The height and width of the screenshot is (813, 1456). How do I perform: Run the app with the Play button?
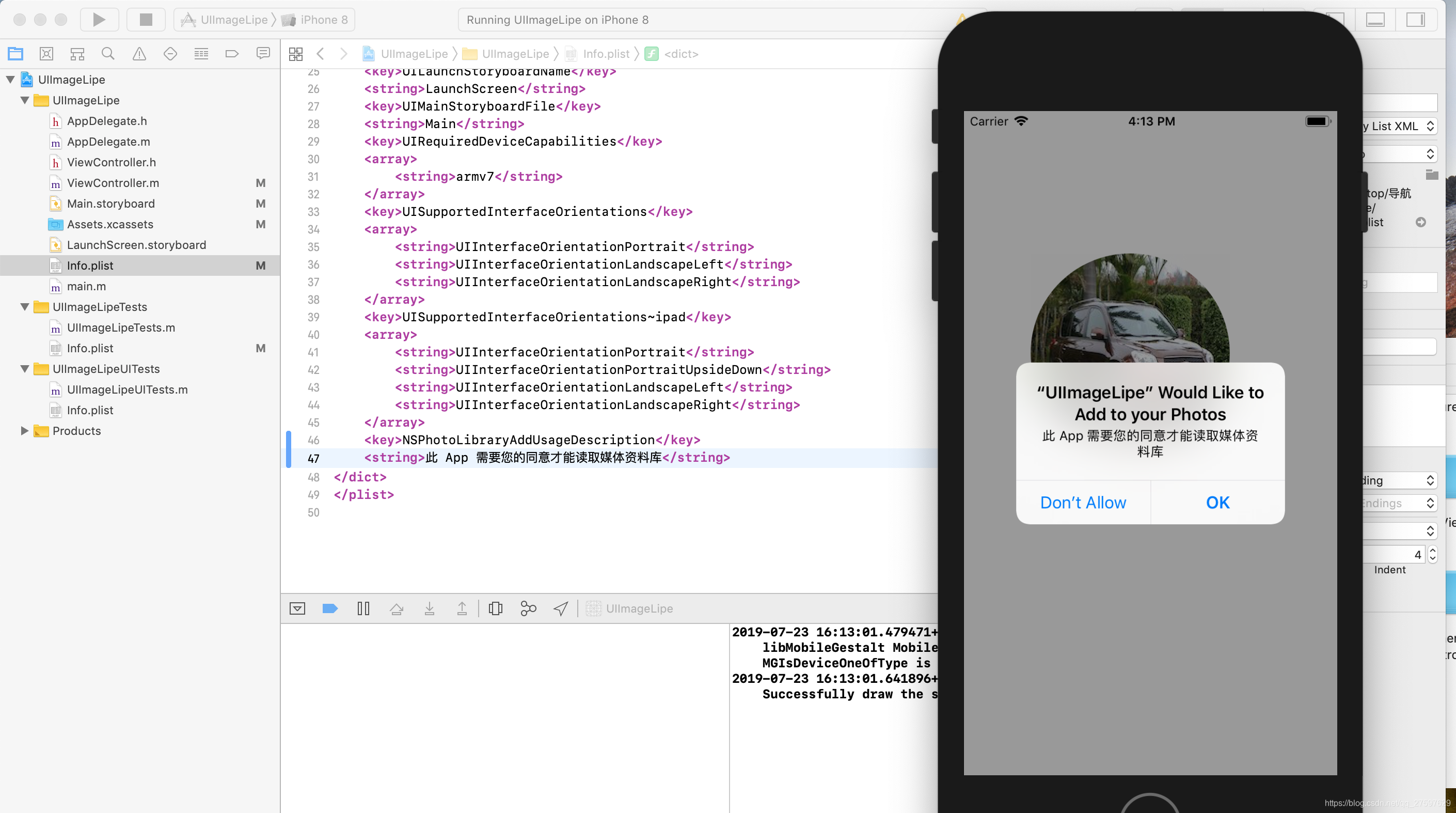[x=99, y=20]
